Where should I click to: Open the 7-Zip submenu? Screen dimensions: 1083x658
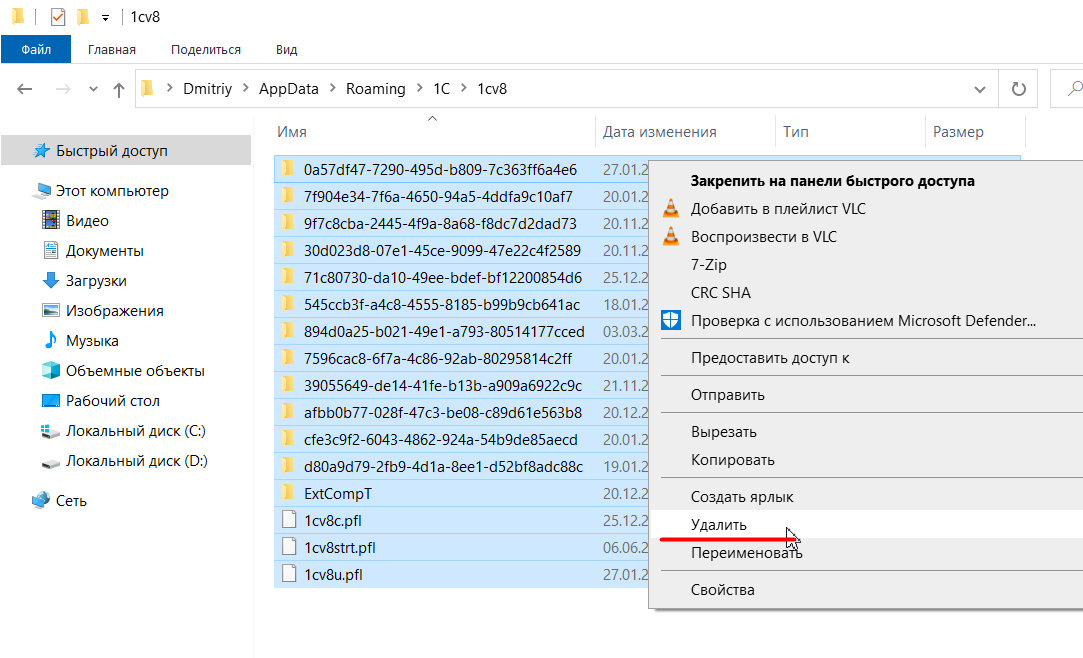[x=709, y=265]
